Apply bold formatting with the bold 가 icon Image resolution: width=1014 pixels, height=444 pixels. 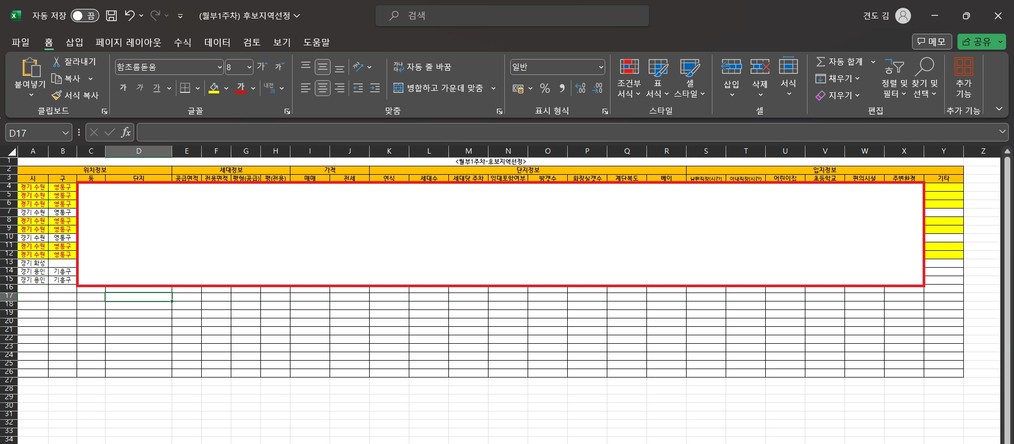click(123, 88)
